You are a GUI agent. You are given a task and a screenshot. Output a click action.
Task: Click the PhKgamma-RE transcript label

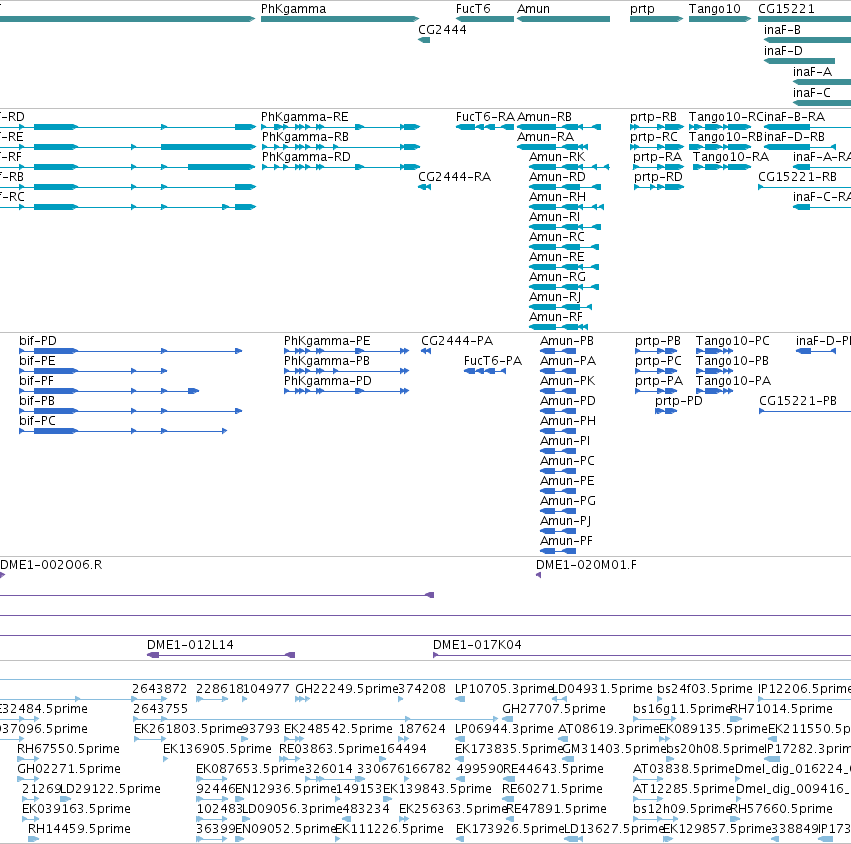click(x=304, y=117)
